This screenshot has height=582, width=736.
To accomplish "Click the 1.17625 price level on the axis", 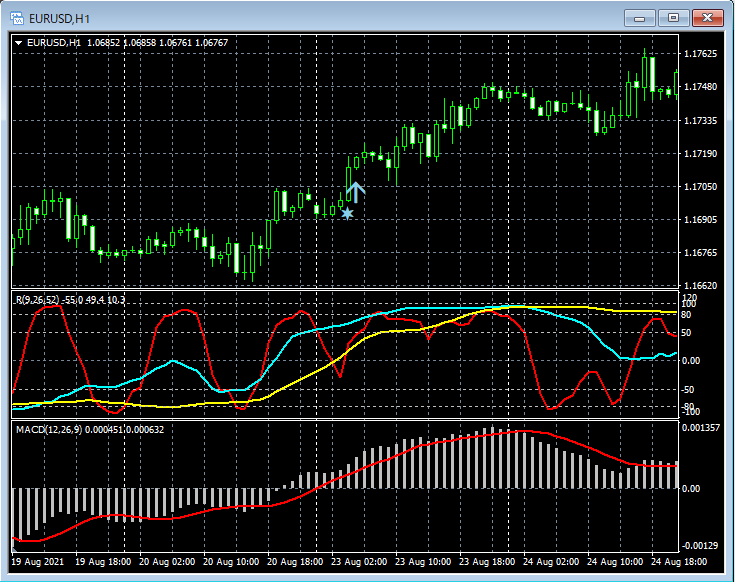I will tap(701, 54).
